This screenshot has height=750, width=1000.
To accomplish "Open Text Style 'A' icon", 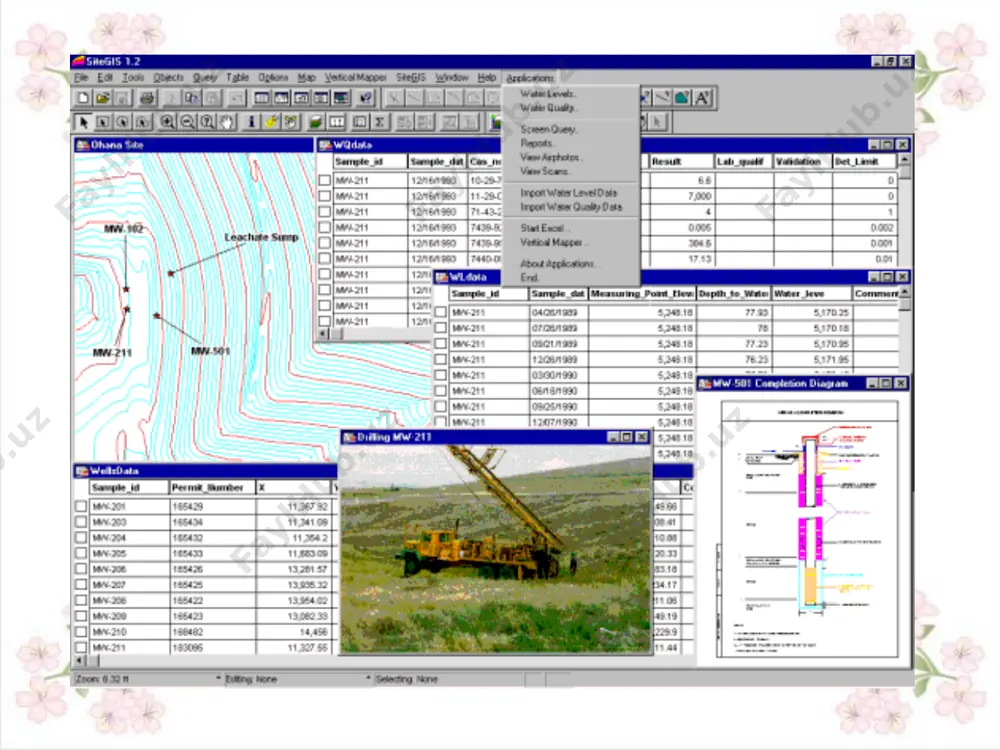I will click(x=703, y=98).
